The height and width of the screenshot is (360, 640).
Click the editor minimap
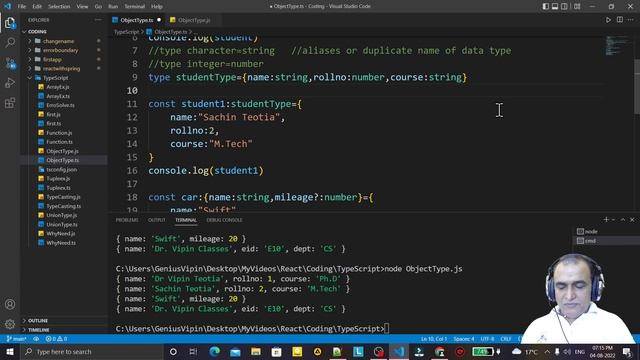pos(617,46)
